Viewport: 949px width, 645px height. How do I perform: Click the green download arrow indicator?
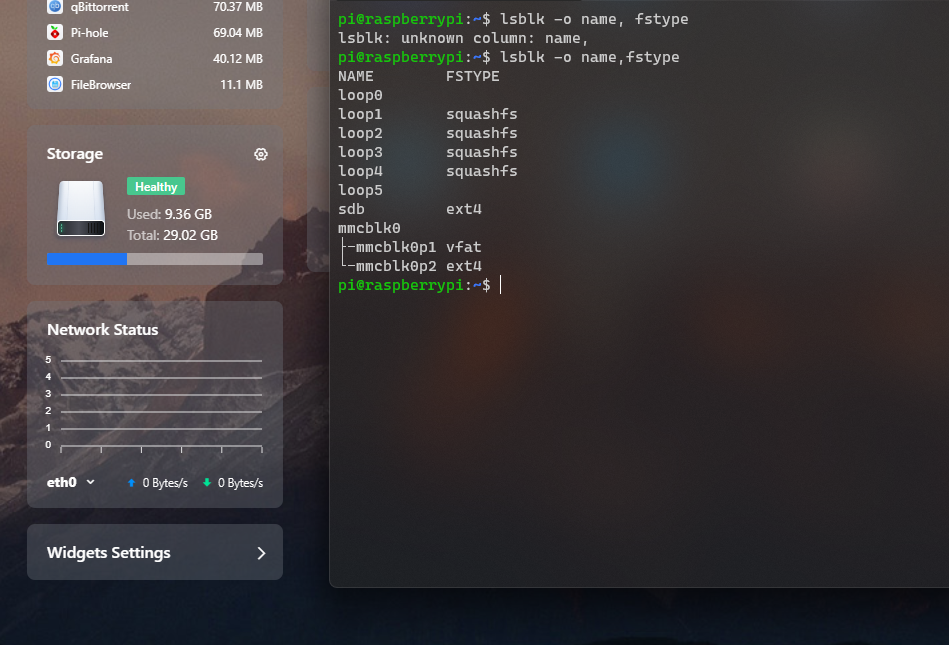coord(207,482)
